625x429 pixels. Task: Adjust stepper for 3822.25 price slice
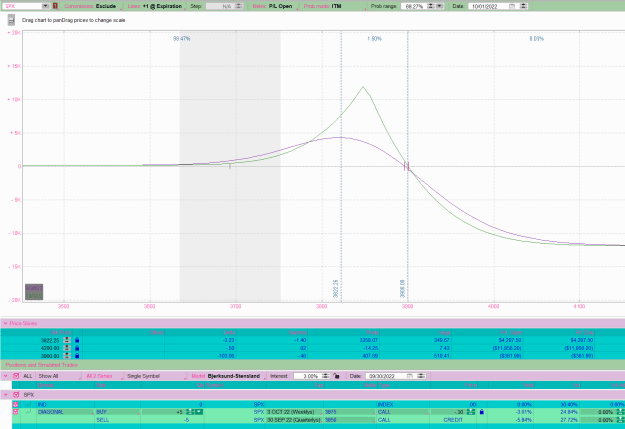pyautogui.click(x=67, y=340)
